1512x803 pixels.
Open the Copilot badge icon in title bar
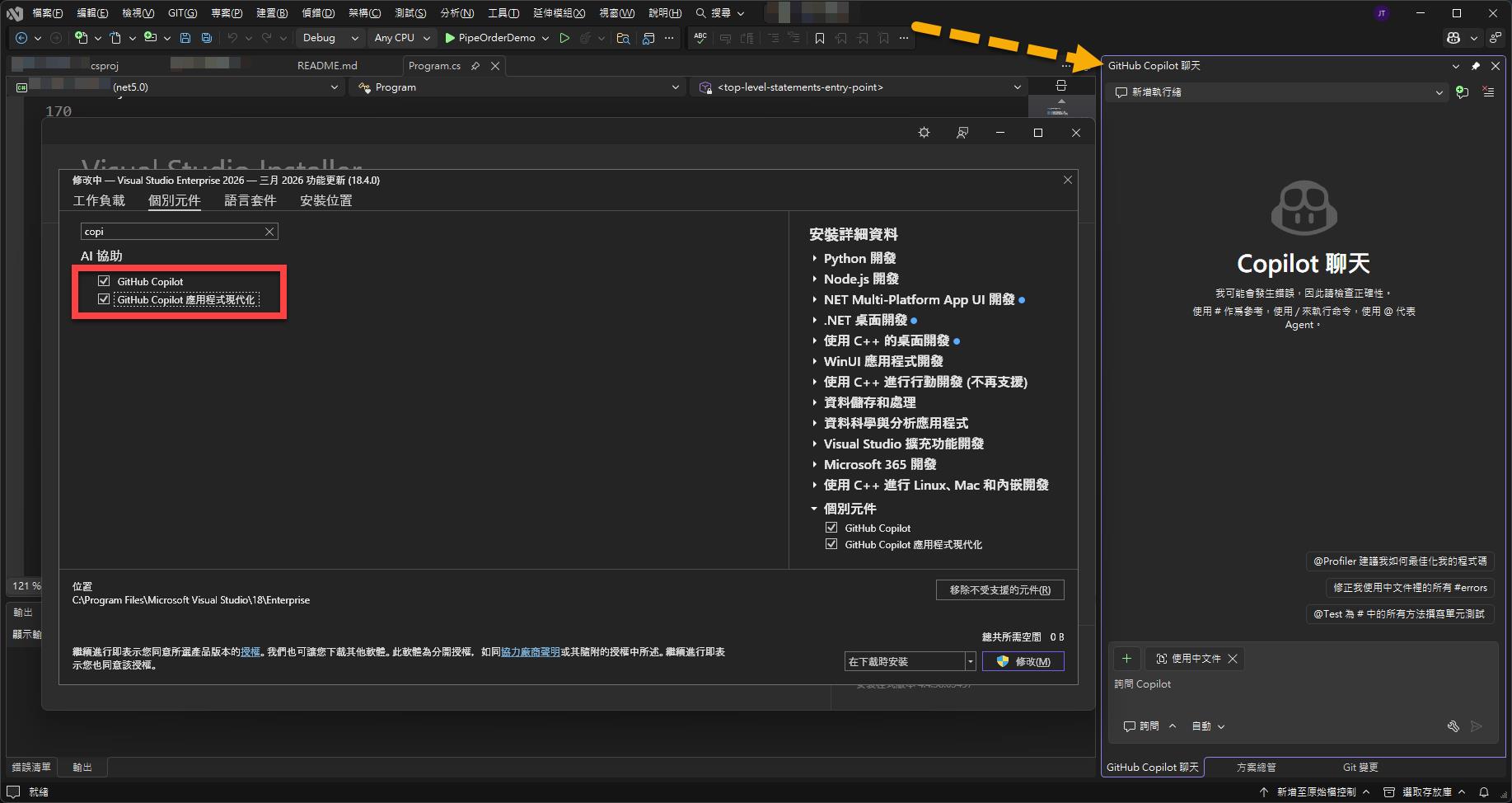1453,38
